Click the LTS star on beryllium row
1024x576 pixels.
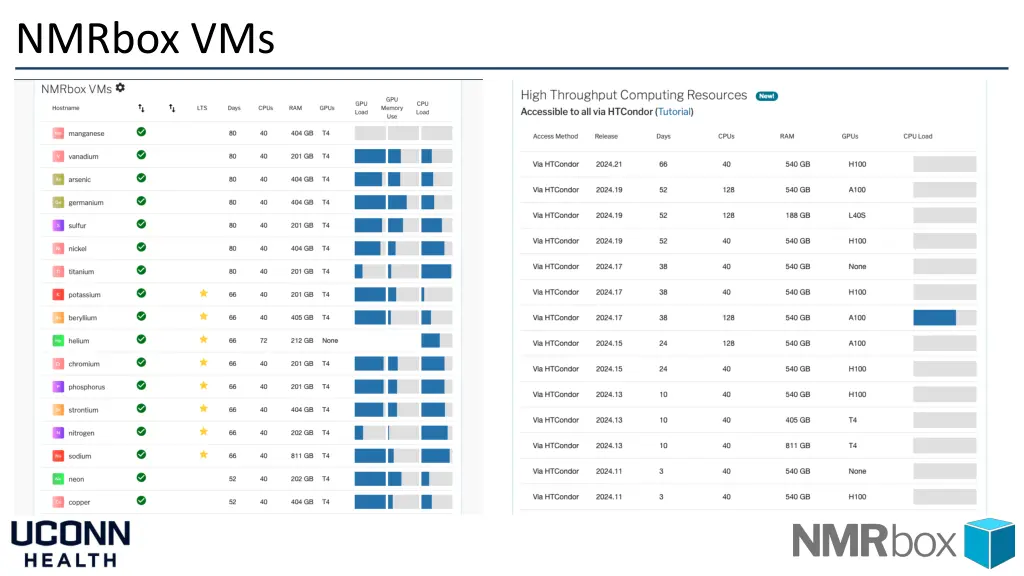tap(204, 316)
